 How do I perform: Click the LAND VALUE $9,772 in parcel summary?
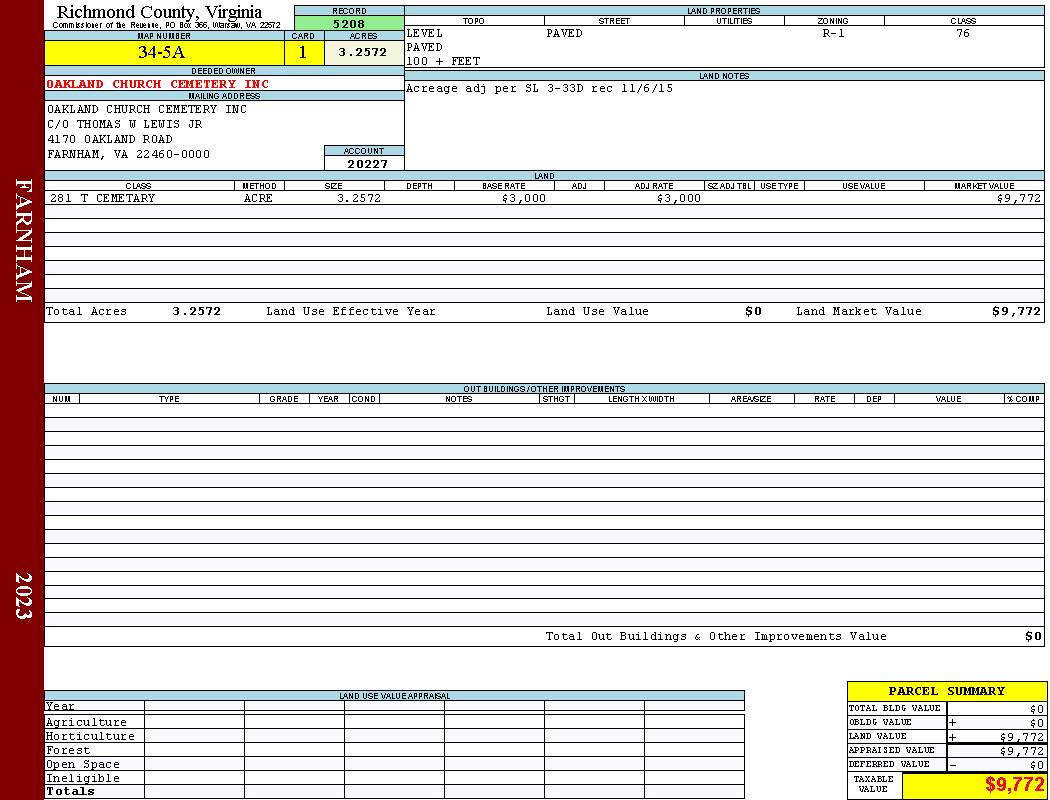[x=1021, y=737]
